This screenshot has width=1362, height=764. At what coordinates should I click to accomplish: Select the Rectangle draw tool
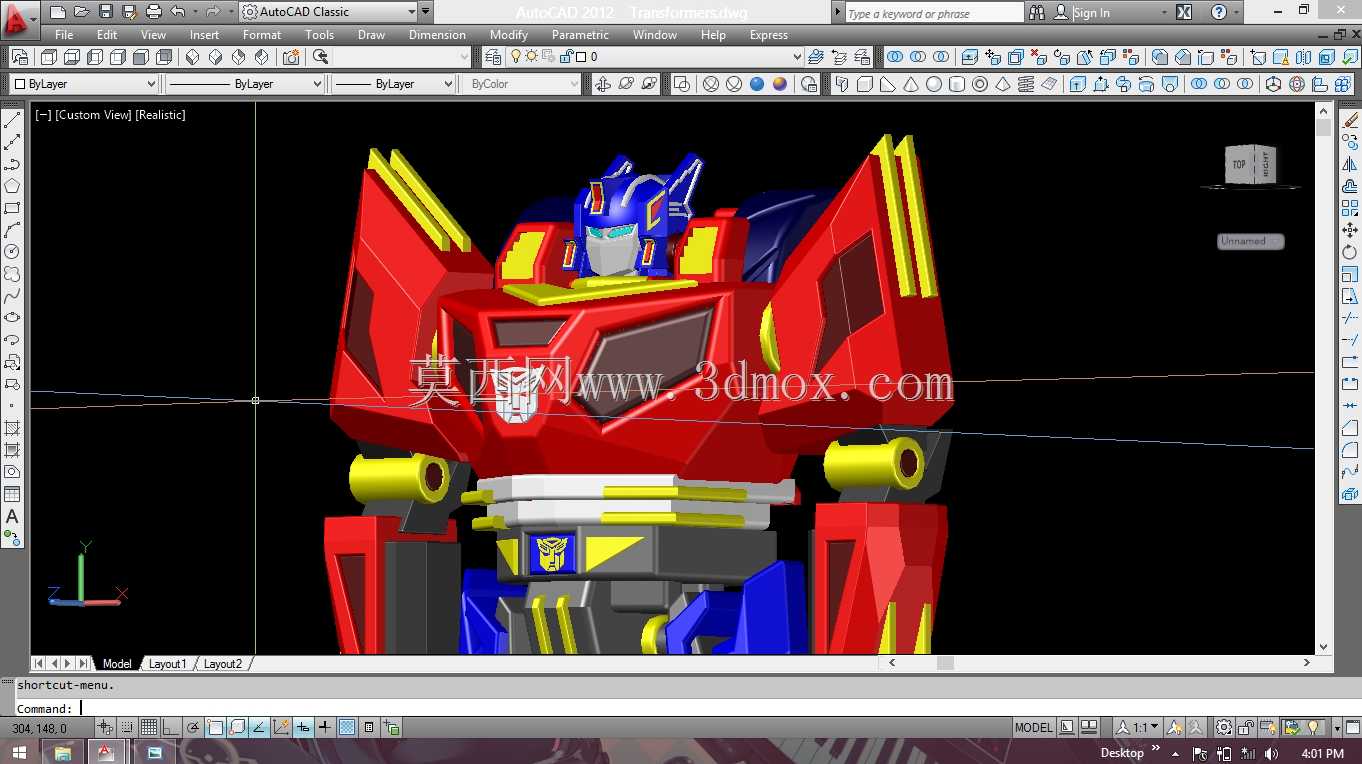[x=12, y=208]
